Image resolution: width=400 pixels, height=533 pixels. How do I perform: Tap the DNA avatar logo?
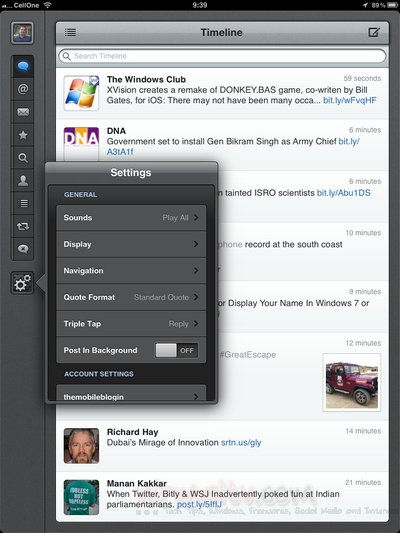pos(81,144)
